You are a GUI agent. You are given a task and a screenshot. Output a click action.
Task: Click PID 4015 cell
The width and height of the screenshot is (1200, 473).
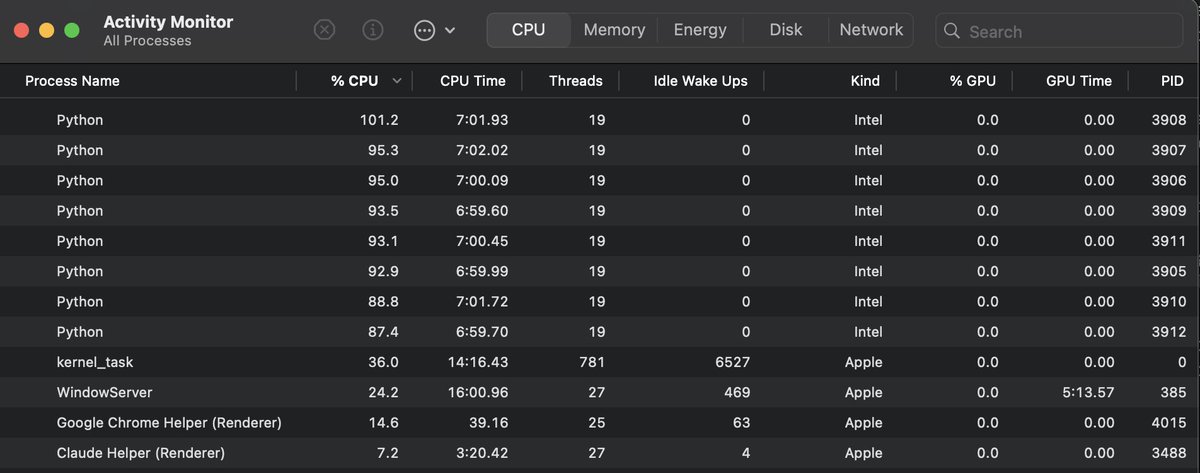[x=1169, y=422]
